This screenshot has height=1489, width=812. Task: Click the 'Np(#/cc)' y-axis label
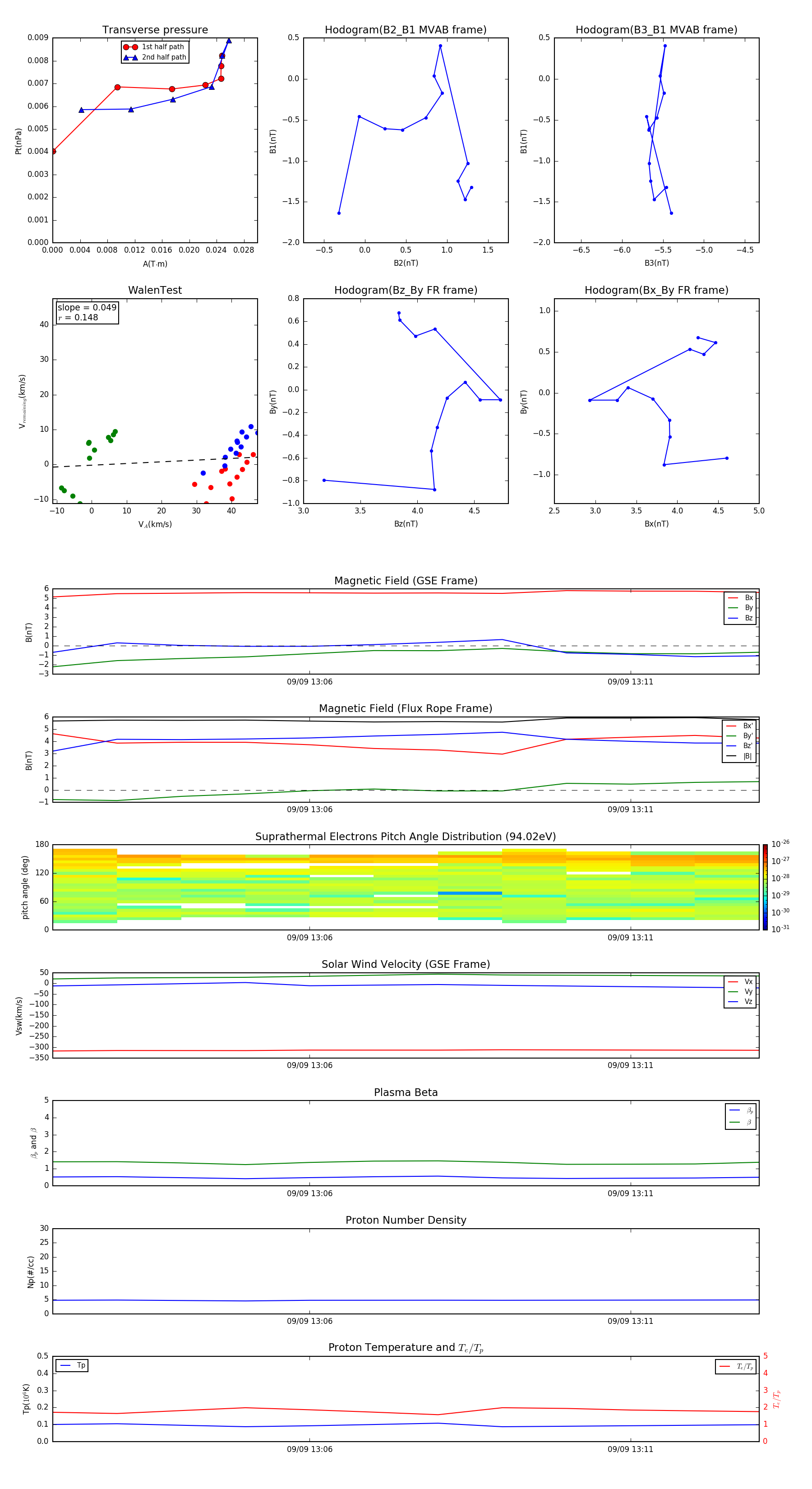pos(31,1272)
